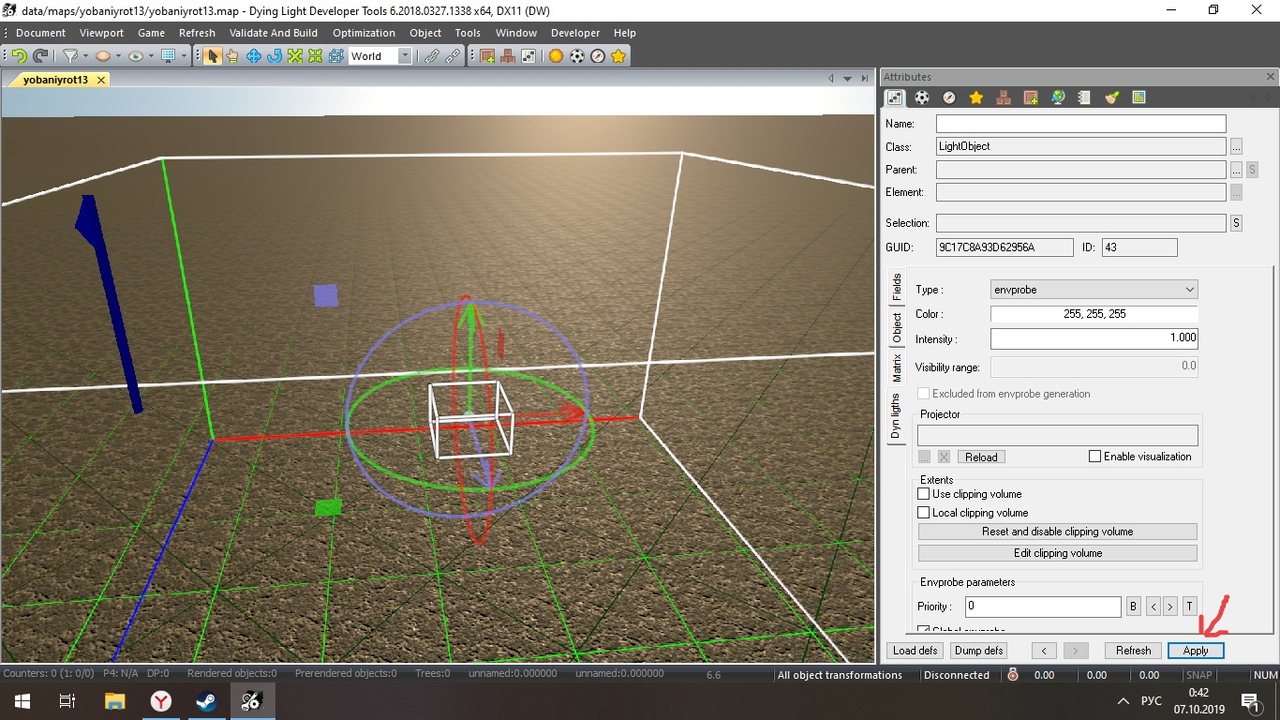
Task: Click the green four-squares transform icon
Action: [x=316, y=56]
